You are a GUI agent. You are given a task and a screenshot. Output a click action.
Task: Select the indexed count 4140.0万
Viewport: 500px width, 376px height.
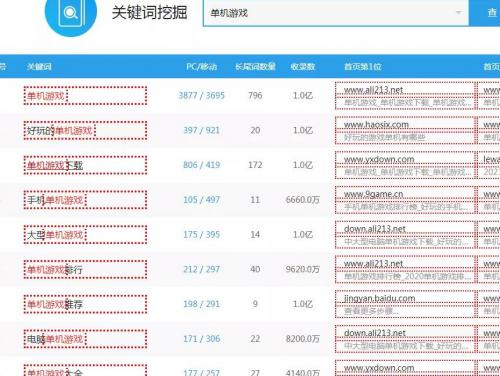(303, 372)
